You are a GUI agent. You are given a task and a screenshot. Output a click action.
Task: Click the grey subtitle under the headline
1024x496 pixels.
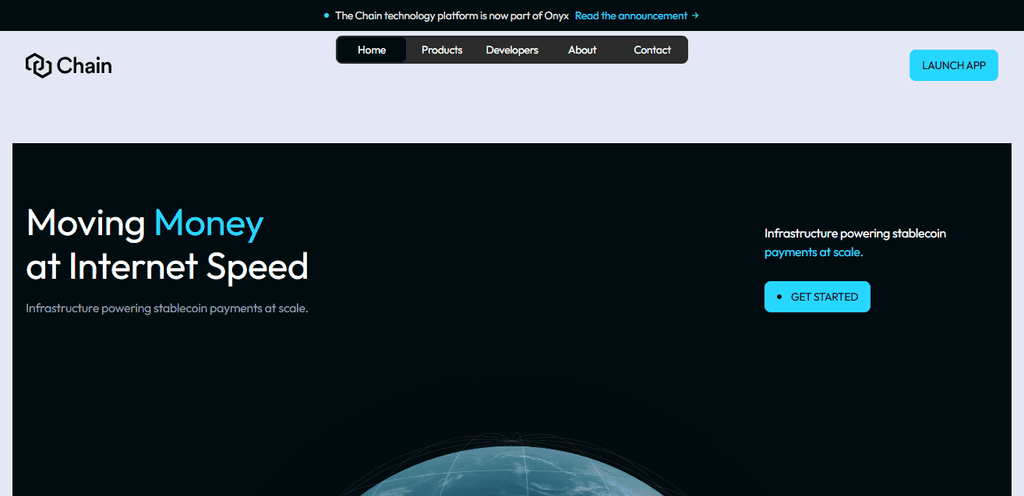point(167,308)
